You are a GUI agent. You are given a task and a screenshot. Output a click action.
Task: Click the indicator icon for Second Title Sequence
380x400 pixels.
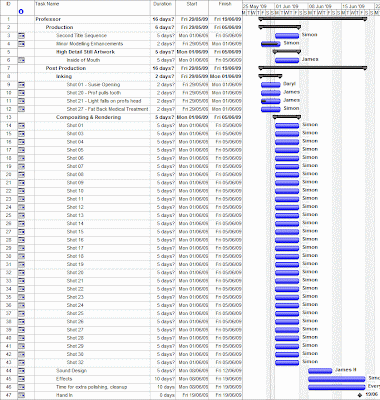coord(22,36)
